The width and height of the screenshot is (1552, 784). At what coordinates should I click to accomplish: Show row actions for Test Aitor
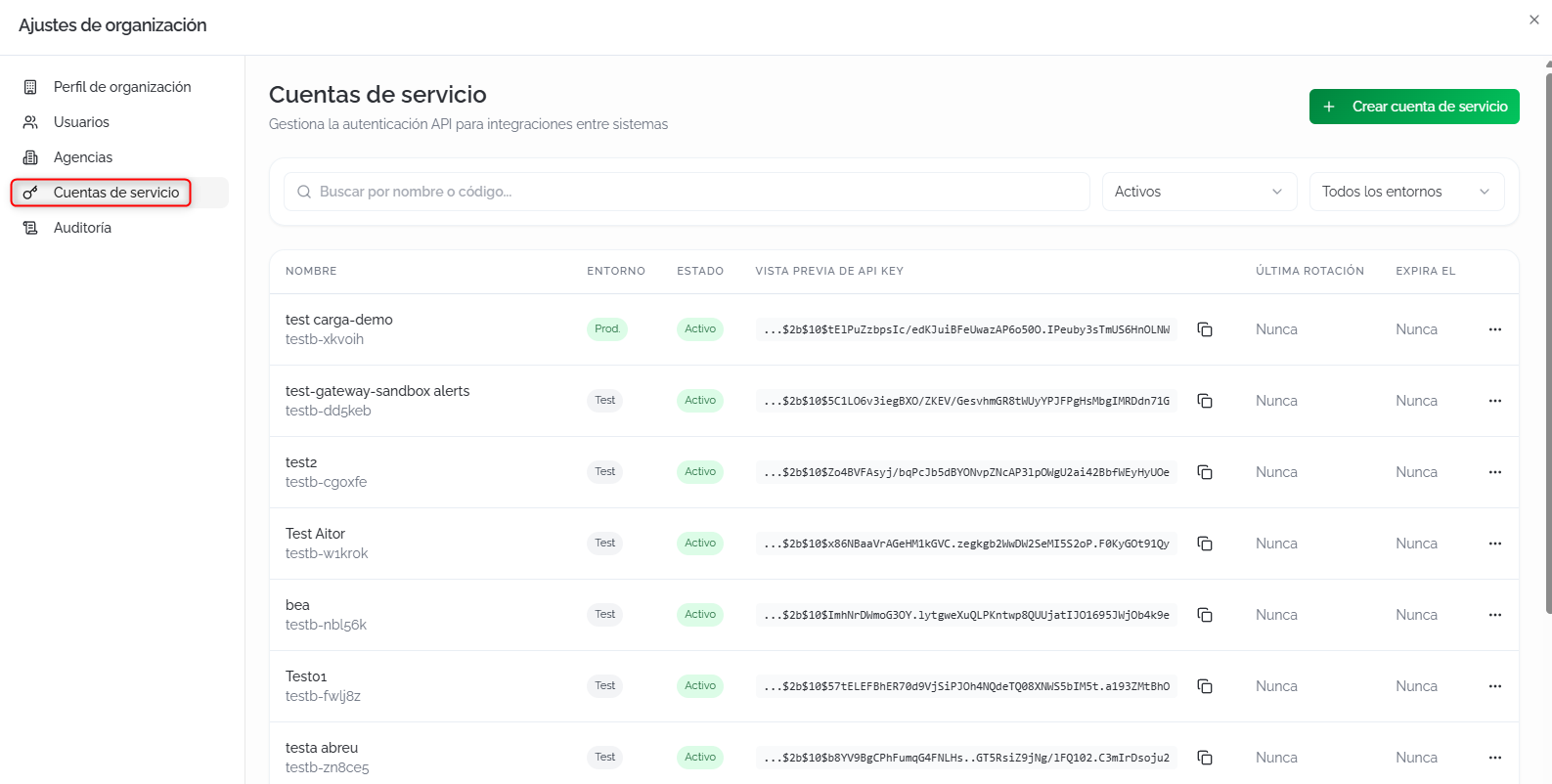tap(1494, 544)
